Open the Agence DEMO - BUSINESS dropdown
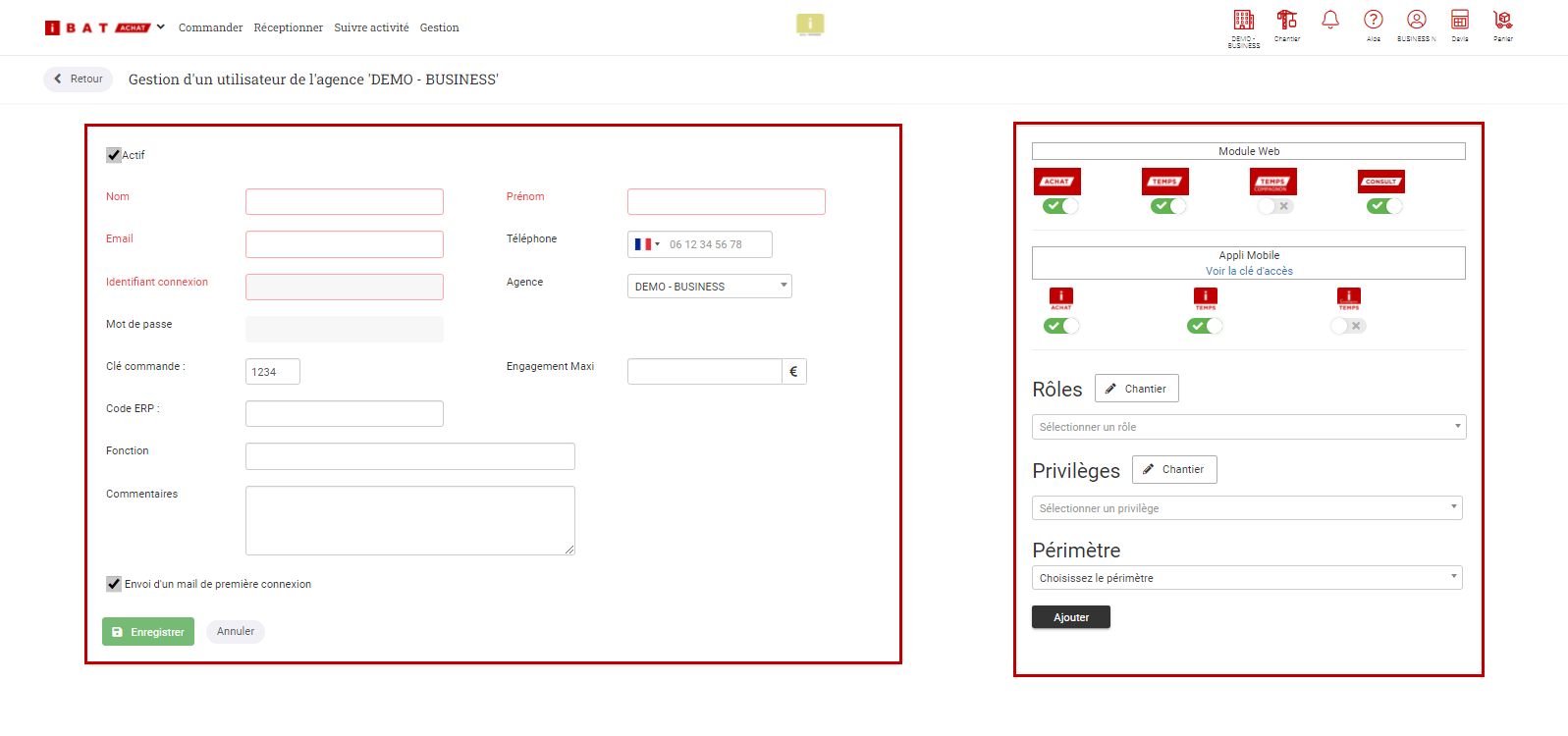The image size is (1568, 736). click(709, 287)
